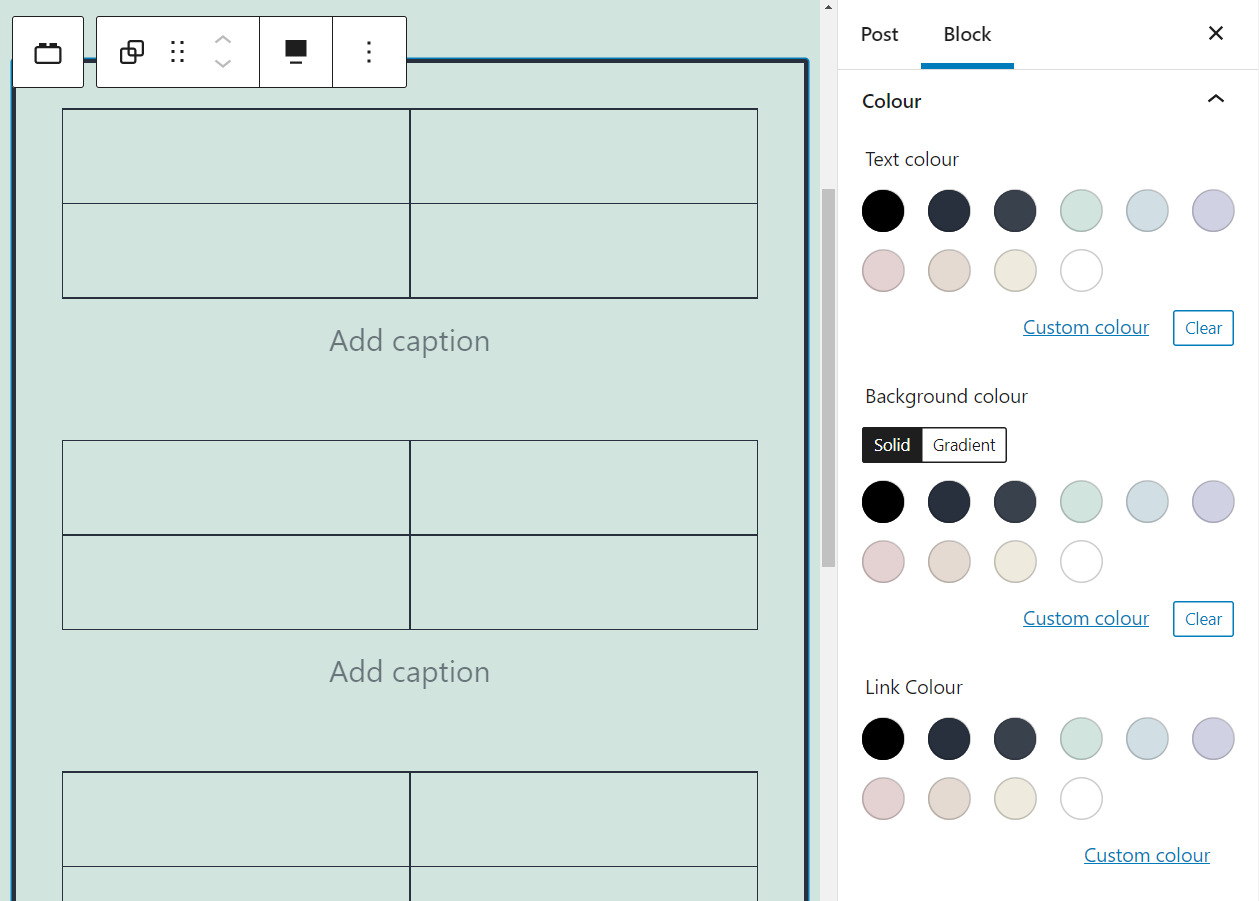Collapse the Colour panel chevron

pos(1216,99)
